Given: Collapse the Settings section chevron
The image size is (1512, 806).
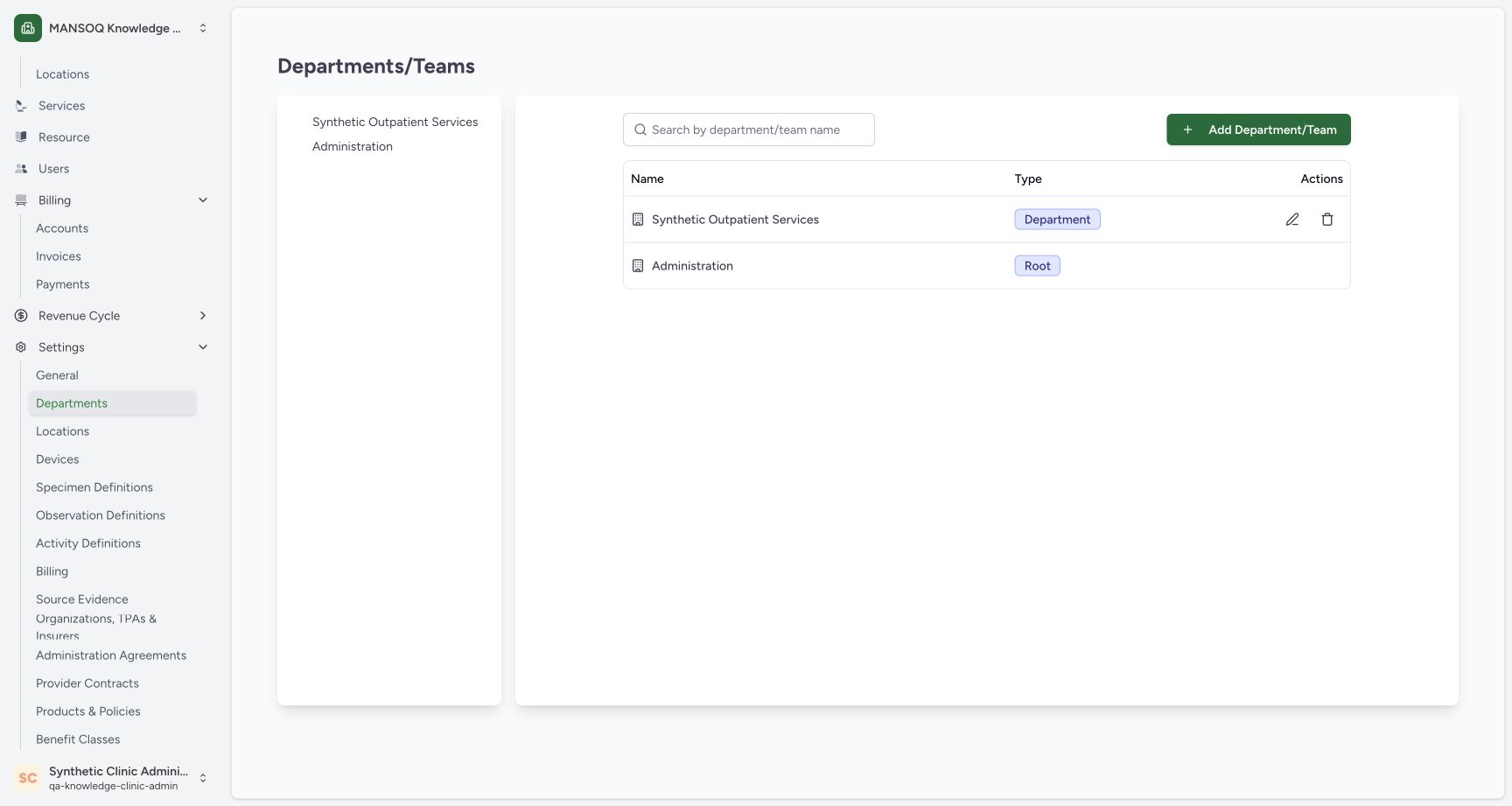Looking at the screenshot, I should click(x=203, y=347).
